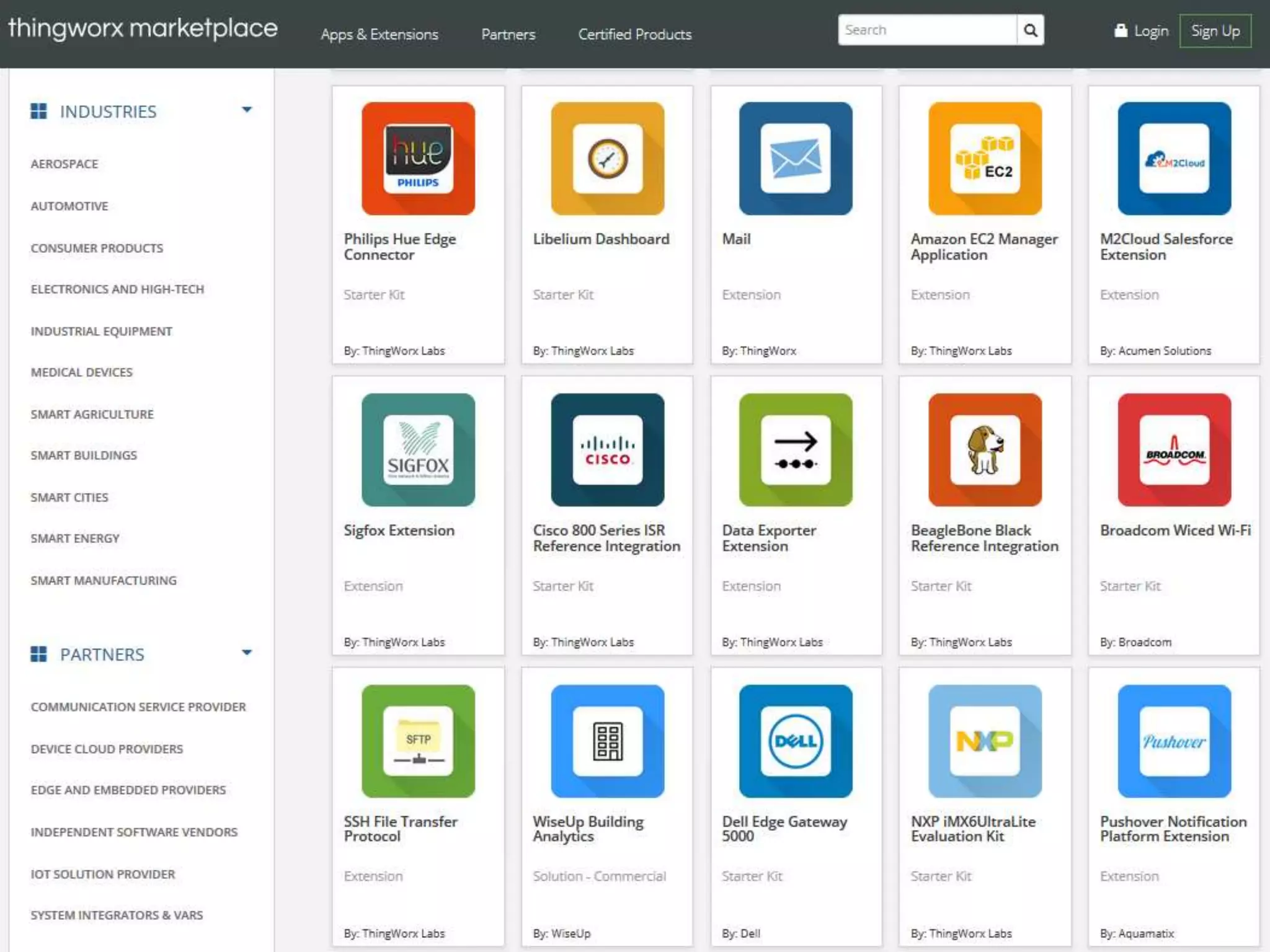Click the Libelium Dashboard clock icon
Image resolution: width=1270 pixels, height=952 pixels.
click(607, 159)
